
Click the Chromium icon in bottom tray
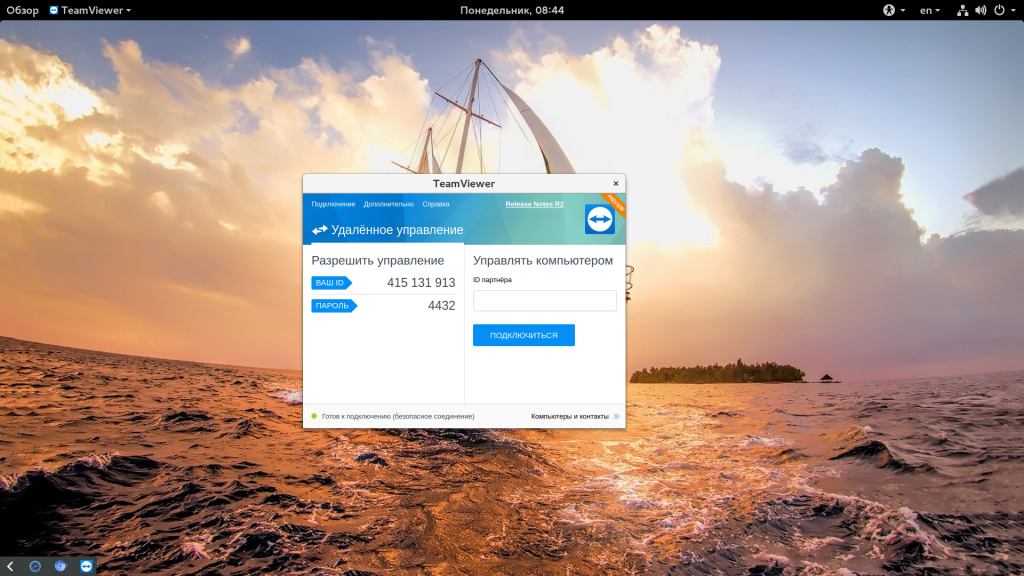pyautogui.click(x=61, y=566)
